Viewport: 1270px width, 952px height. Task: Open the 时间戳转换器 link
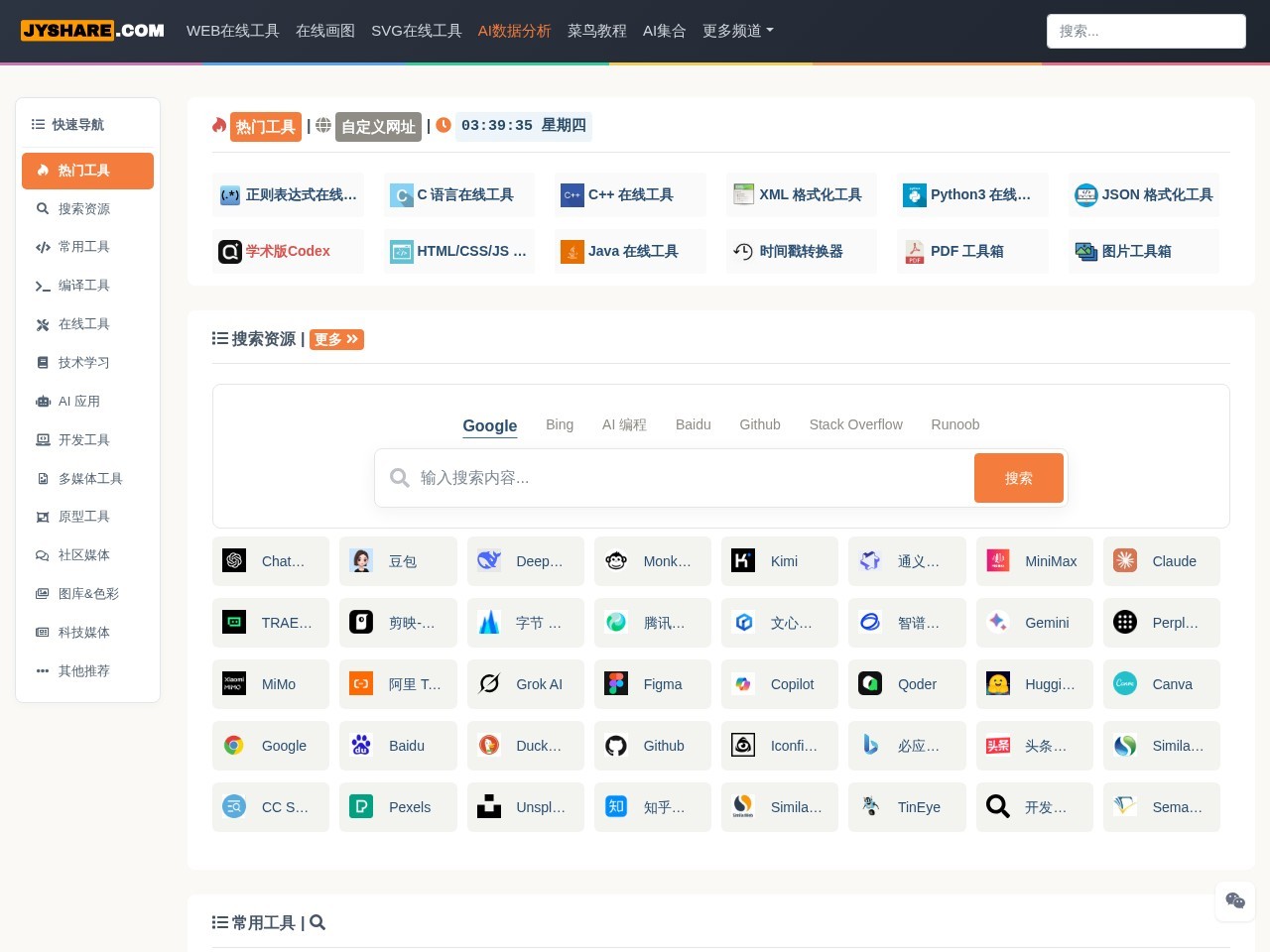802,251
